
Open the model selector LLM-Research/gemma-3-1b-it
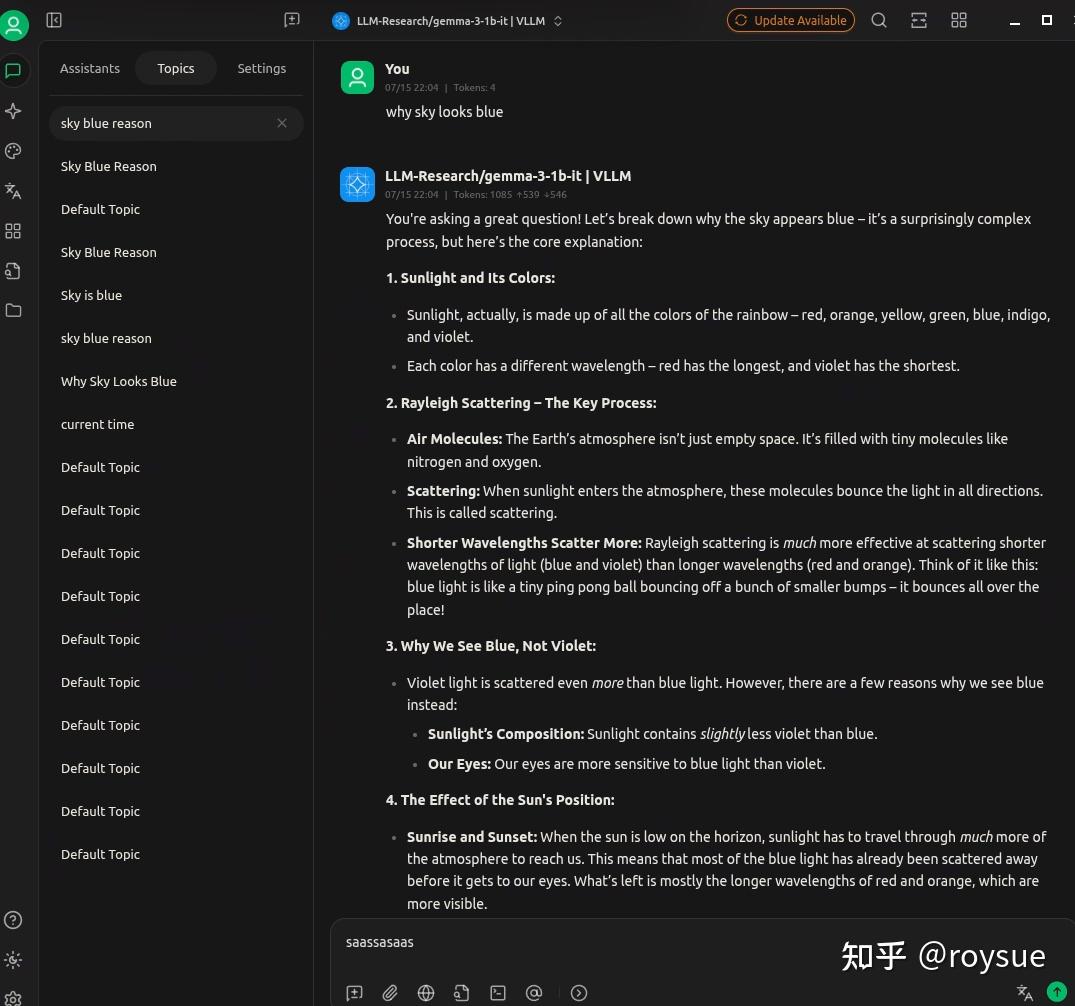tap(447, 21)
